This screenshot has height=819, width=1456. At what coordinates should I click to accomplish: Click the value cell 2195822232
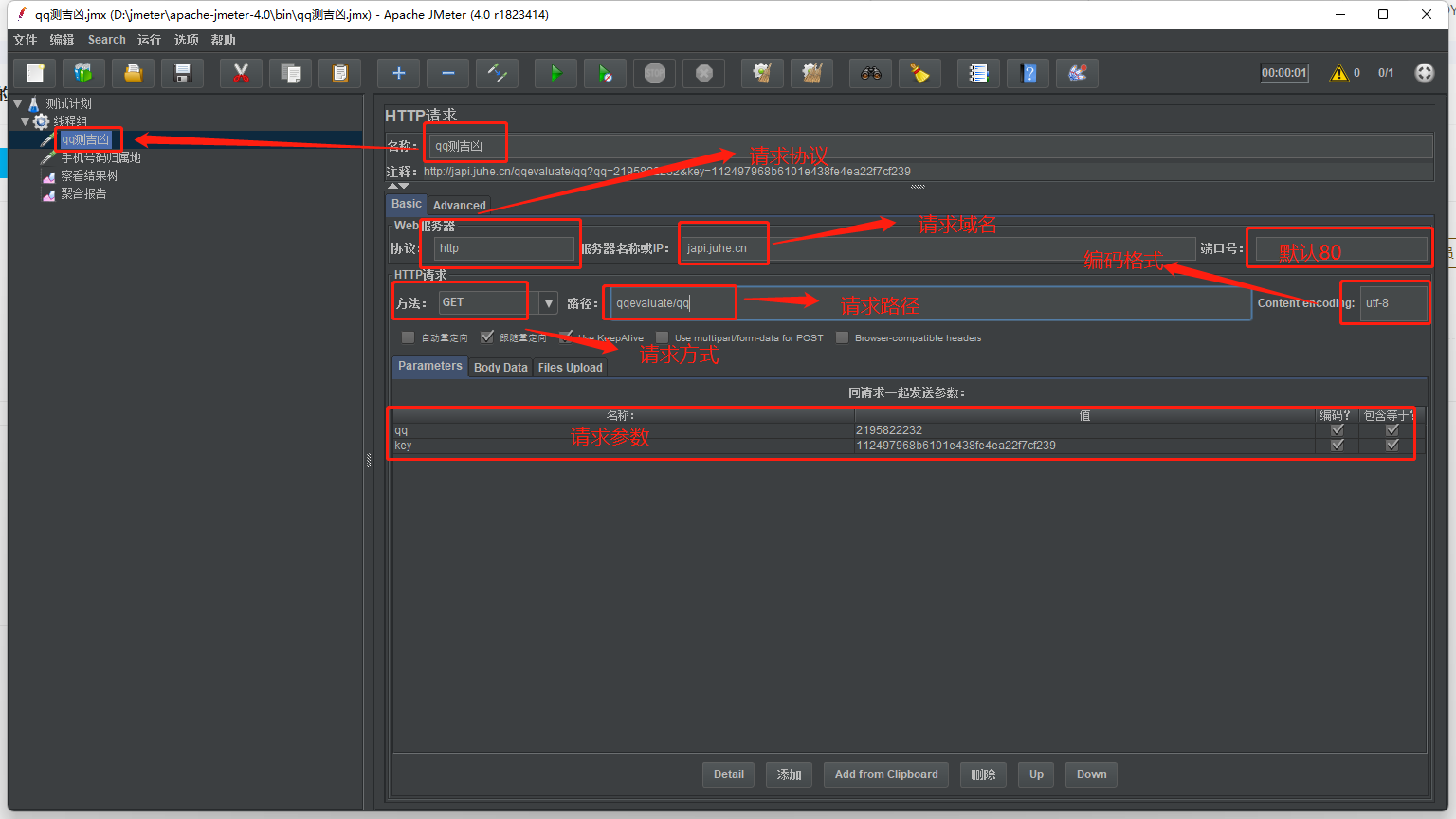1084,430
